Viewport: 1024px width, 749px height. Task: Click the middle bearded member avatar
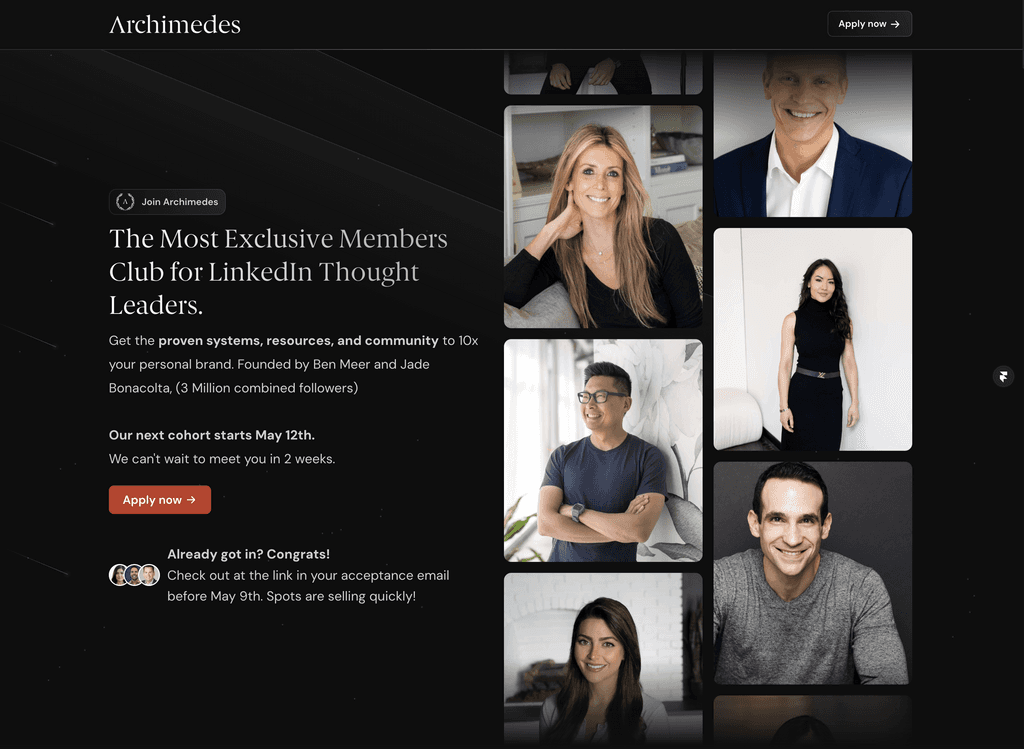(134, 575)
